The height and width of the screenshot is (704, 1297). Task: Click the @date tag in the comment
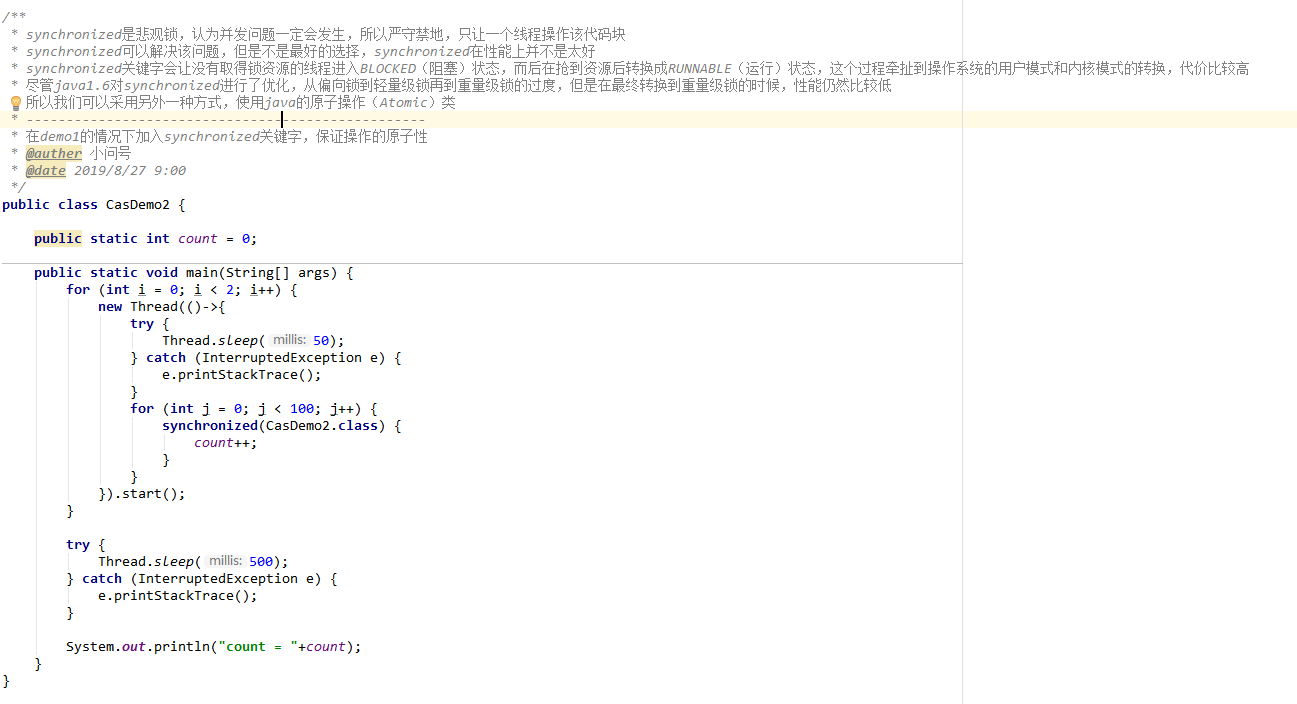[46, 170]
